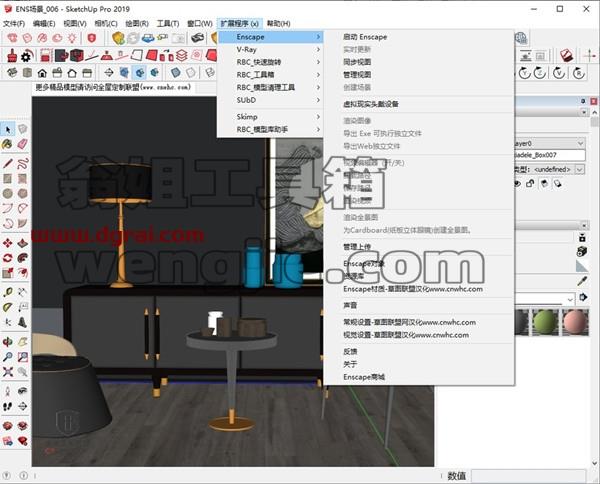Open the Layer0 layer dropdown

pyautogui.click(x=548, y=143)
